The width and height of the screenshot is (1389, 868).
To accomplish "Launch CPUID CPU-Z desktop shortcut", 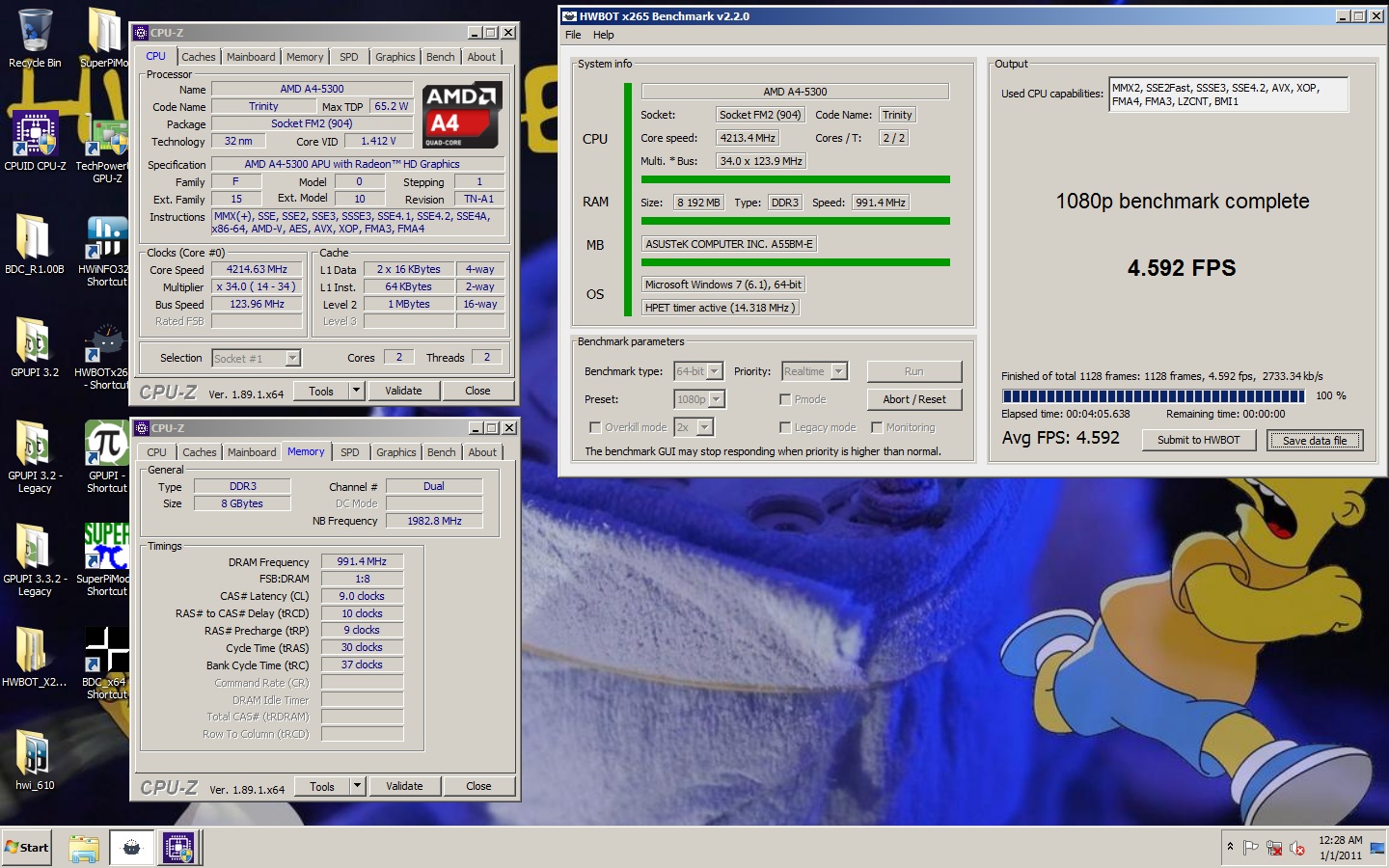I will 35,141.
